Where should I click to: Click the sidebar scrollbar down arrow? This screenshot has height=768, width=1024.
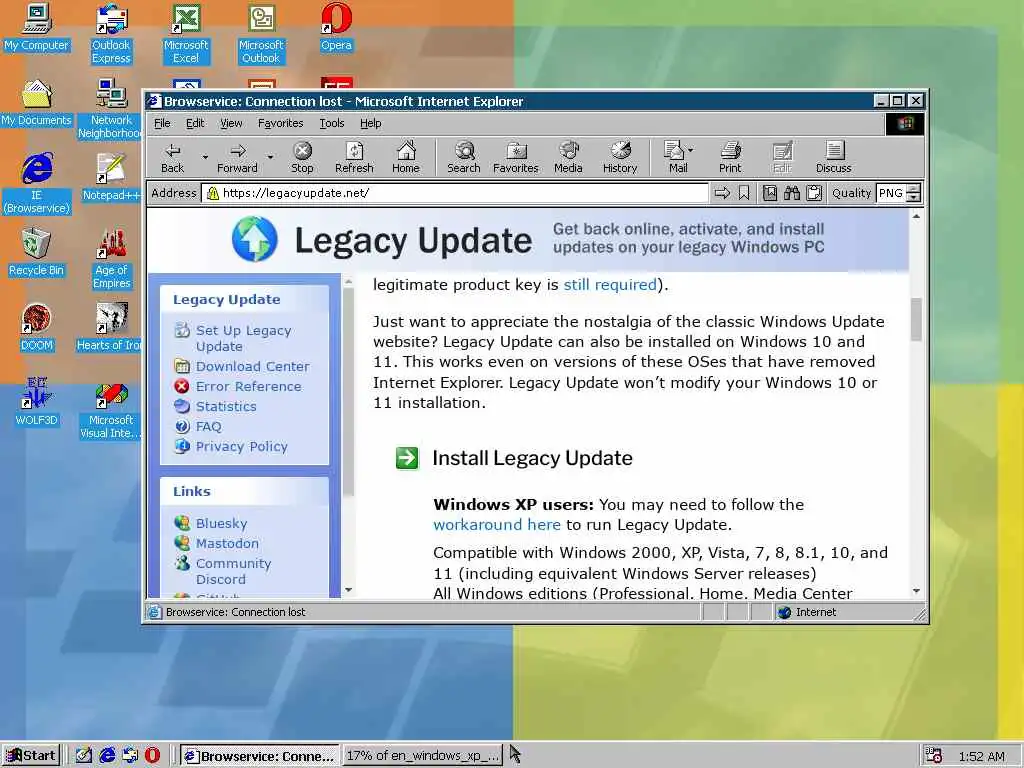pos(349,590)
